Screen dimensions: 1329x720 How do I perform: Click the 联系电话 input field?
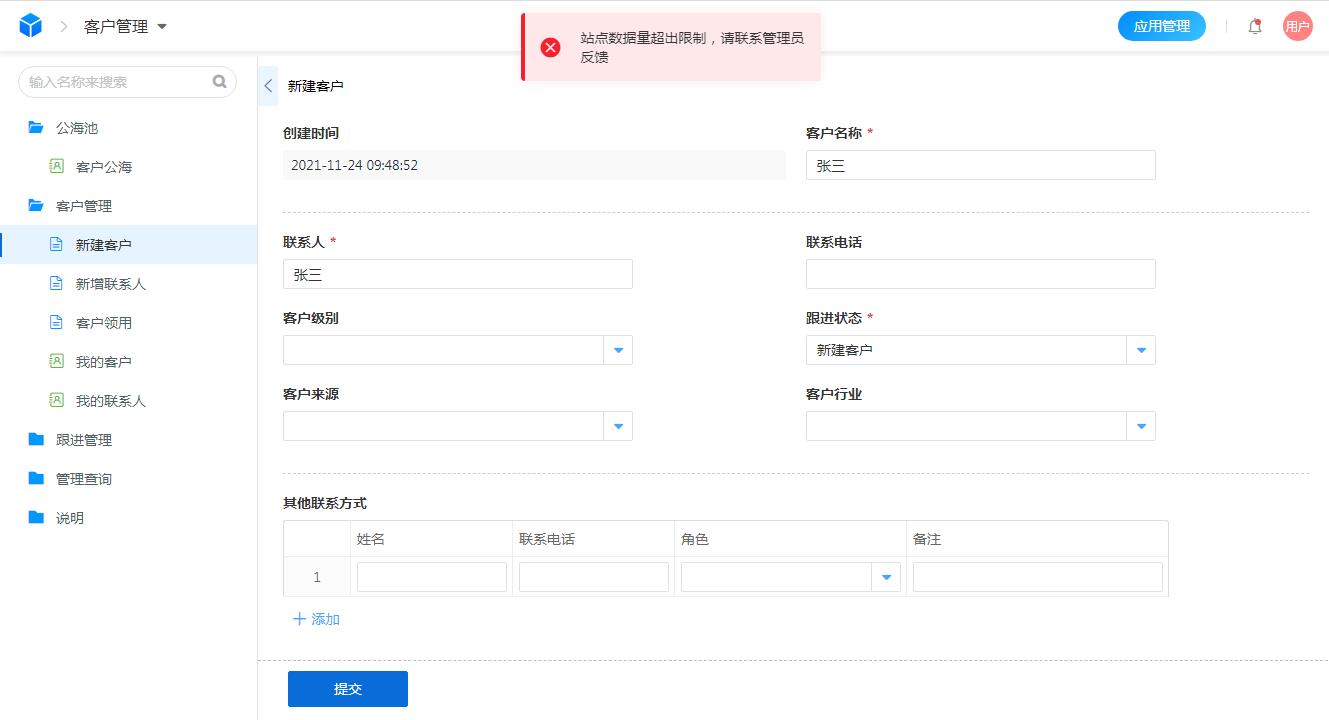[x=980, y=273]
